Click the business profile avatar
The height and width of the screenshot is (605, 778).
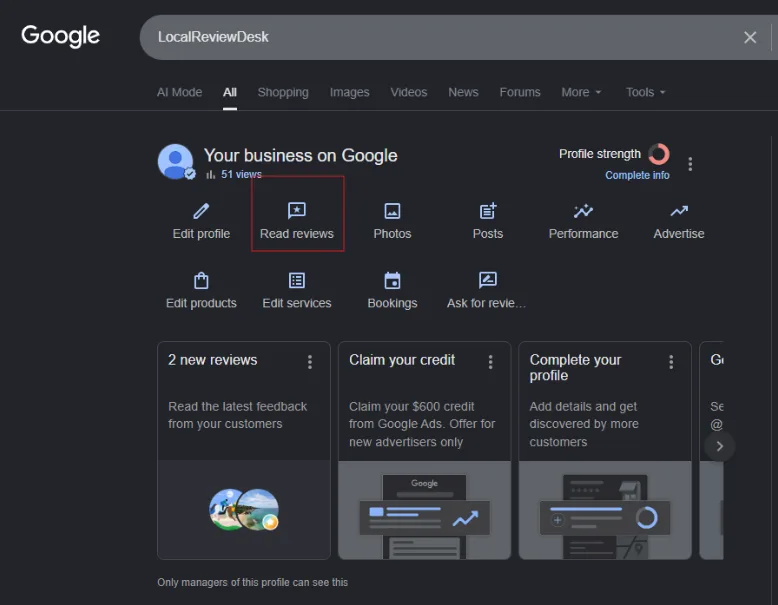click(x=176, y=162)
